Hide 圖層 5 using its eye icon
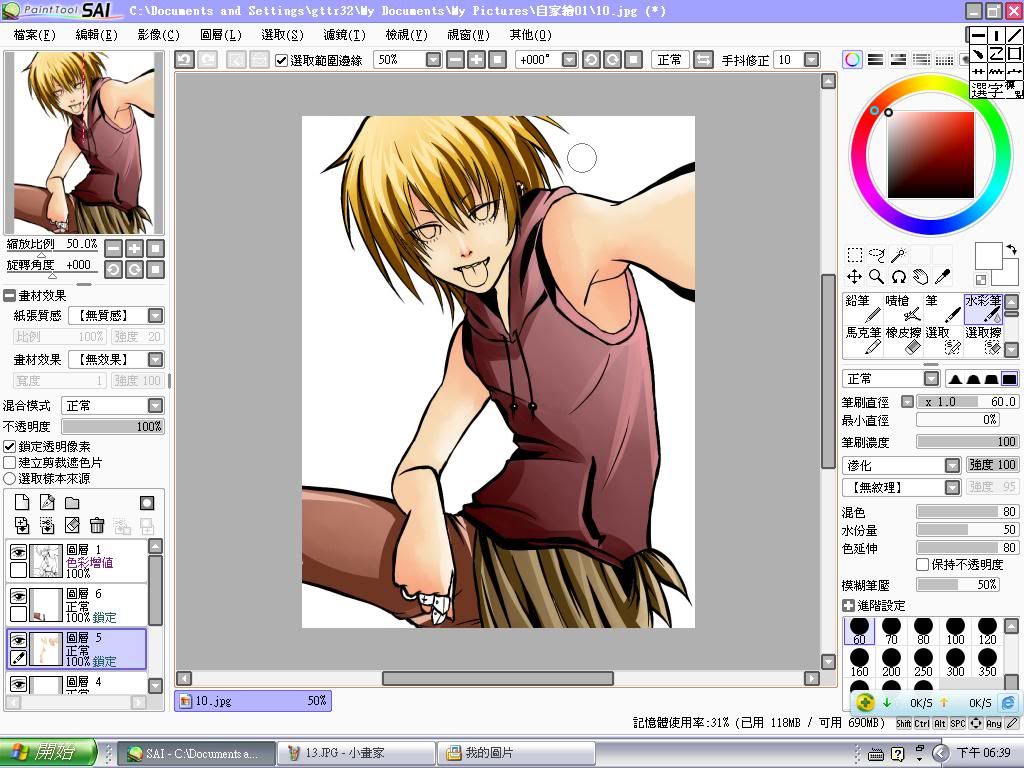The image size is (1024, 768). pos(18,640)
